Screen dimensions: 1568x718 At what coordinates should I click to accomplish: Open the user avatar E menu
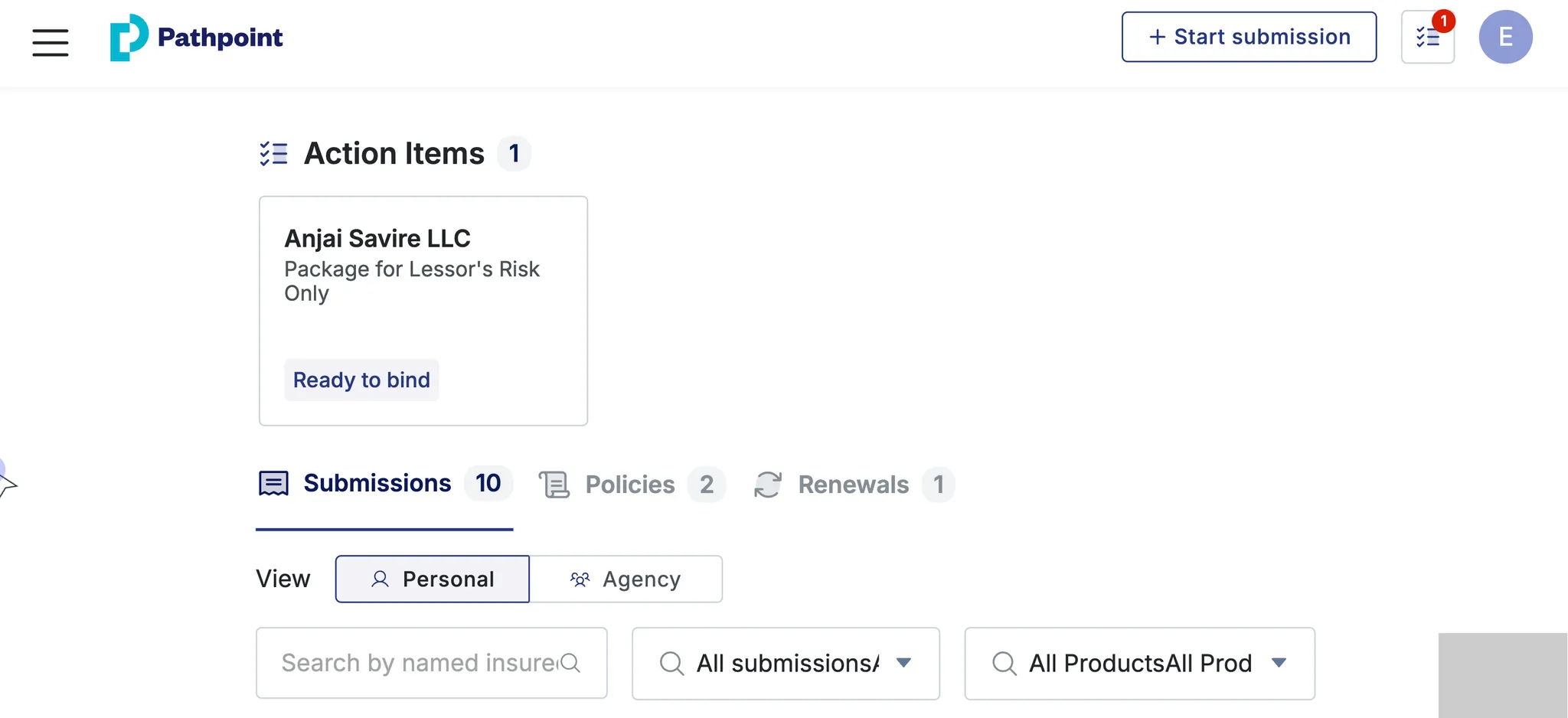(1504, 37)
